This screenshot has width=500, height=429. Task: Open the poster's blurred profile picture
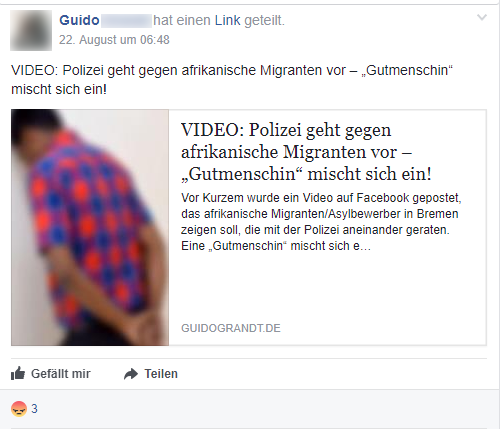(x=31, y=30)
